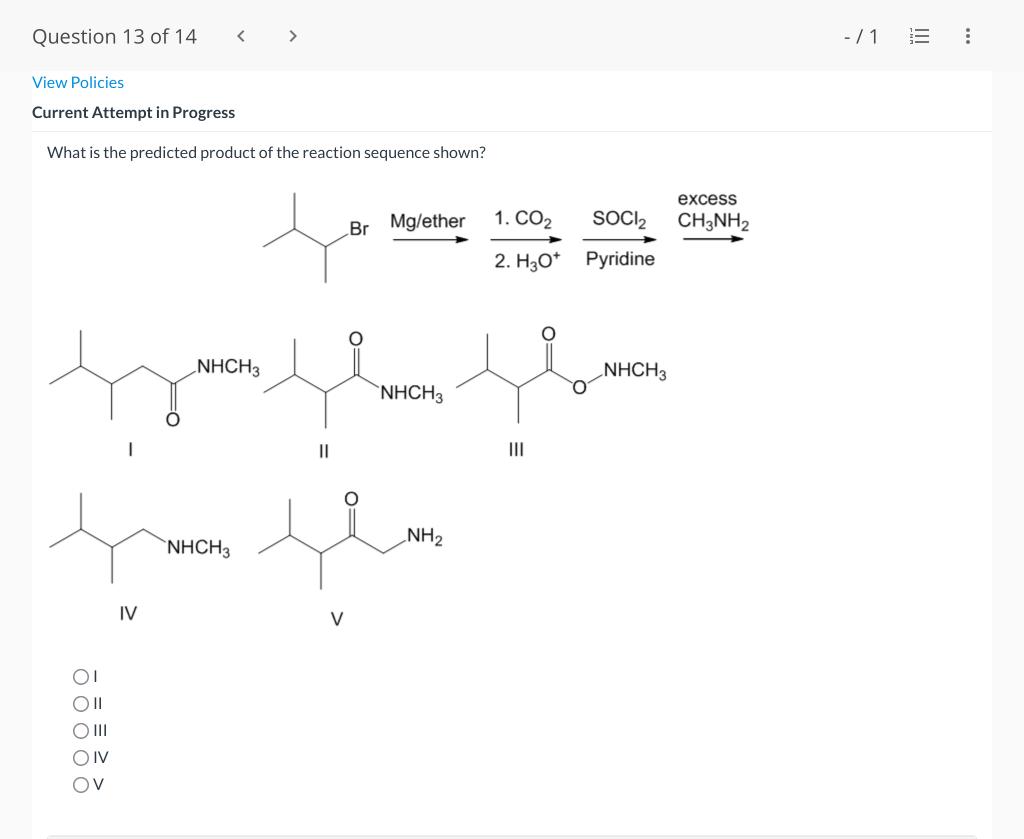This screenshot has height=839, width=1024.
Task: Go back using the left chevron arrow
Action: click(x=240, y=36)
